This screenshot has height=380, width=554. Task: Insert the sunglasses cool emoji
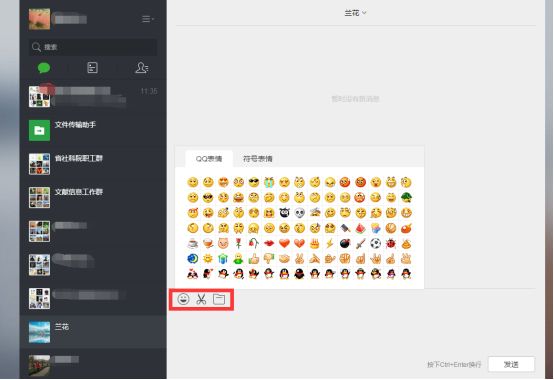coord(254,182)
